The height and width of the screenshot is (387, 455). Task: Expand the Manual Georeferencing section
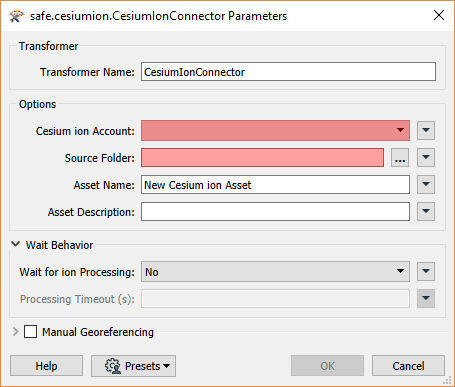pyautogui.click(x=15, y=332)
